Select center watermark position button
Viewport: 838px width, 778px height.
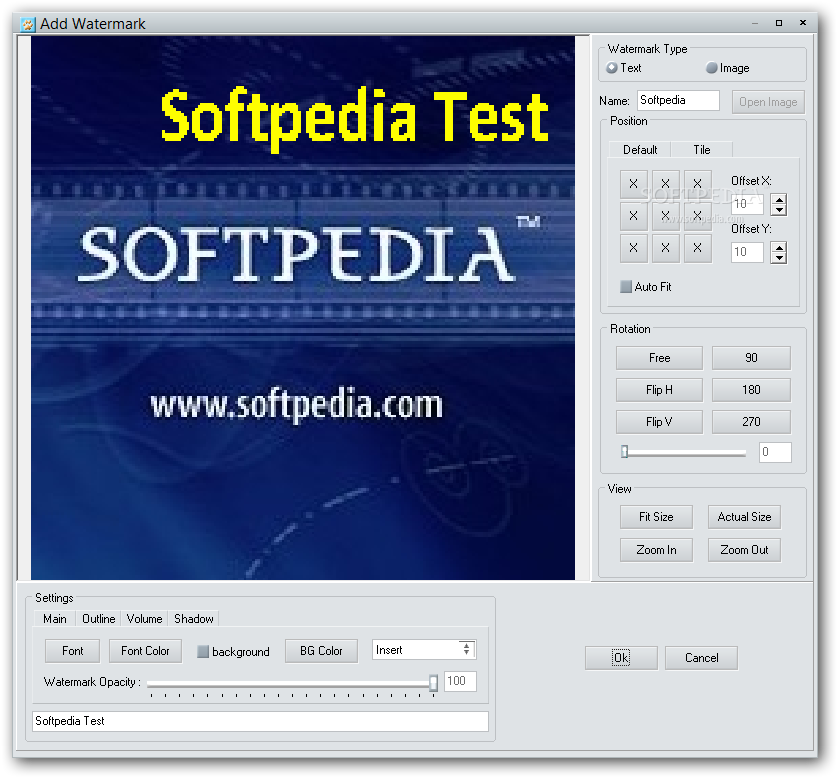[665, 216]
